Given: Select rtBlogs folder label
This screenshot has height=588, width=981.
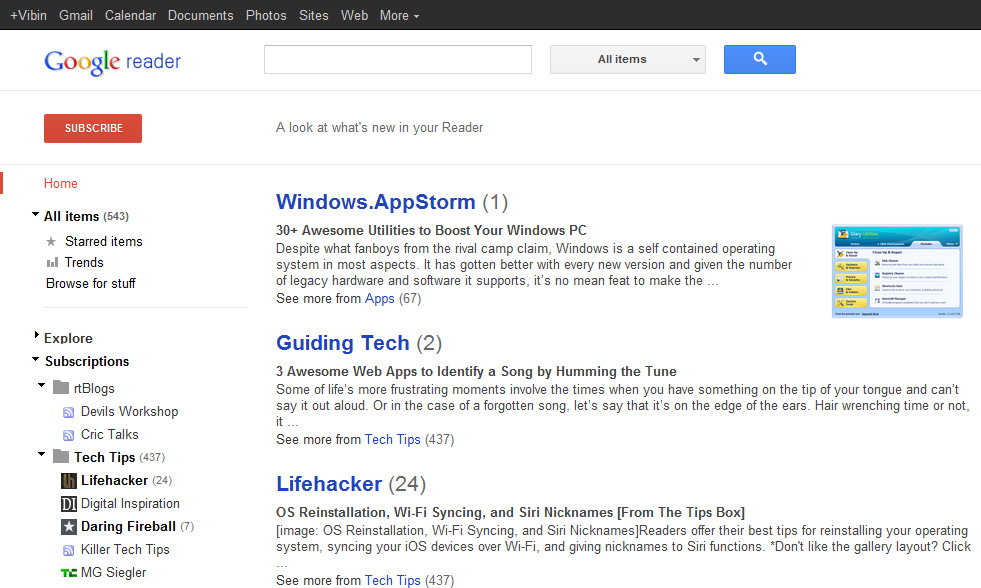Looking at the screenshot, I should tap(94, 388).
